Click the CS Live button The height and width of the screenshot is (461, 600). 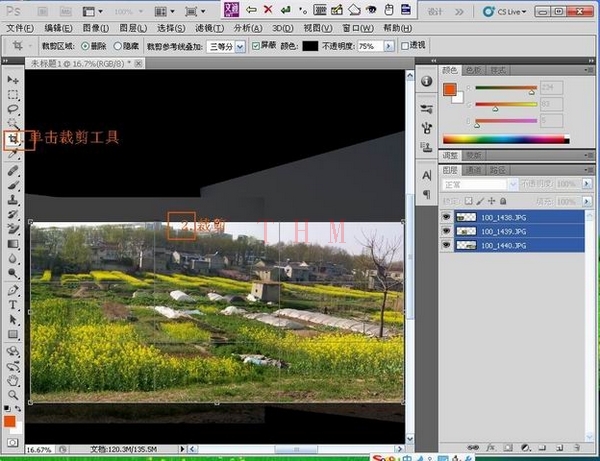(x=504, y=12)
